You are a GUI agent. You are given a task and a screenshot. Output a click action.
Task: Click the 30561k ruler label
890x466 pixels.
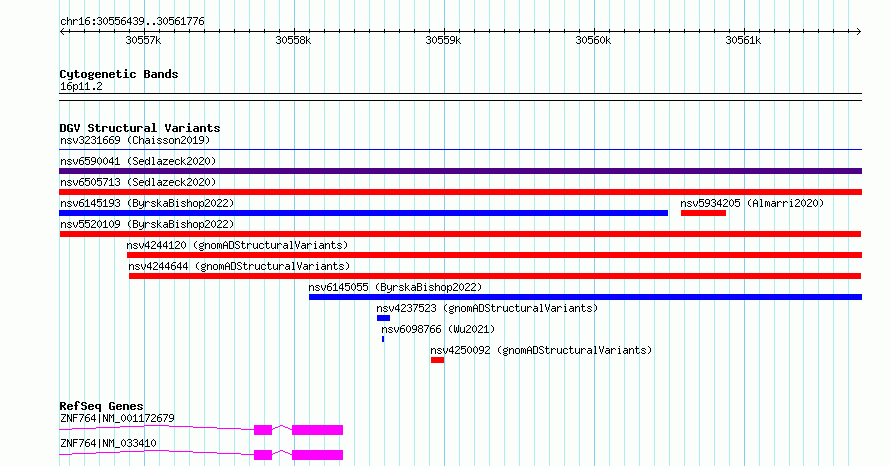(x=743, y=40)
